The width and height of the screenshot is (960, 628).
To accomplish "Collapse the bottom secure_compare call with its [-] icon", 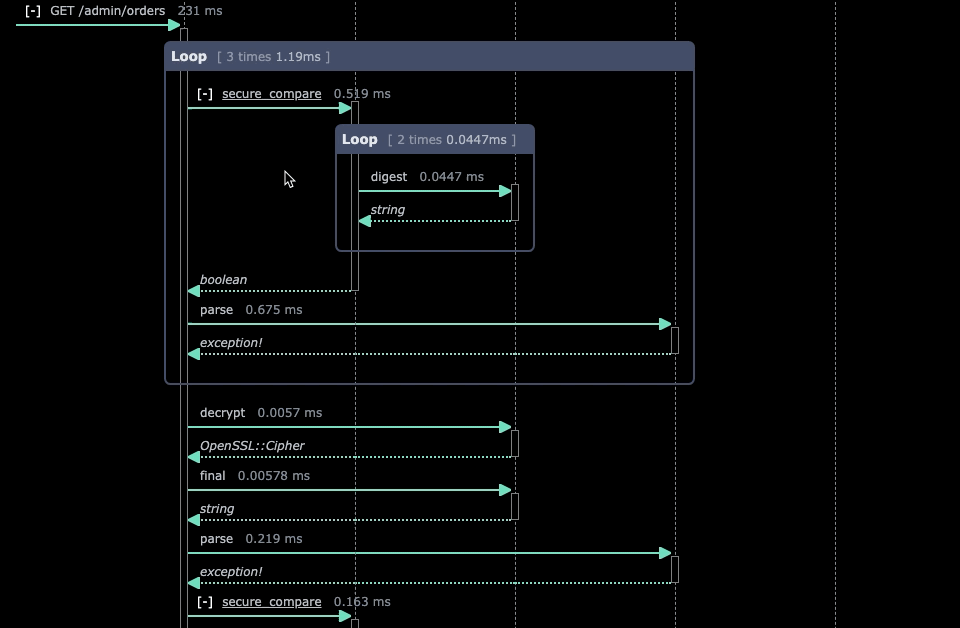I will [206, 601].
